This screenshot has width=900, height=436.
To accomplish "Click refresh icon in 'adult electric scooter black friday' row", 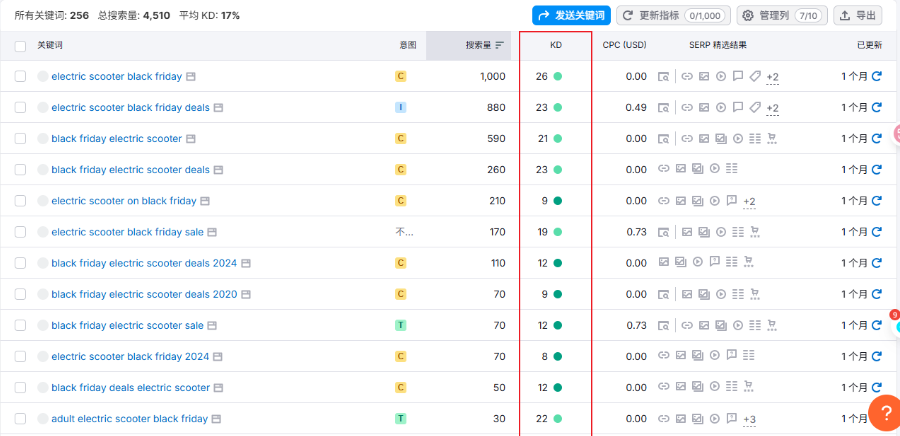I will [x=876, y=418].
